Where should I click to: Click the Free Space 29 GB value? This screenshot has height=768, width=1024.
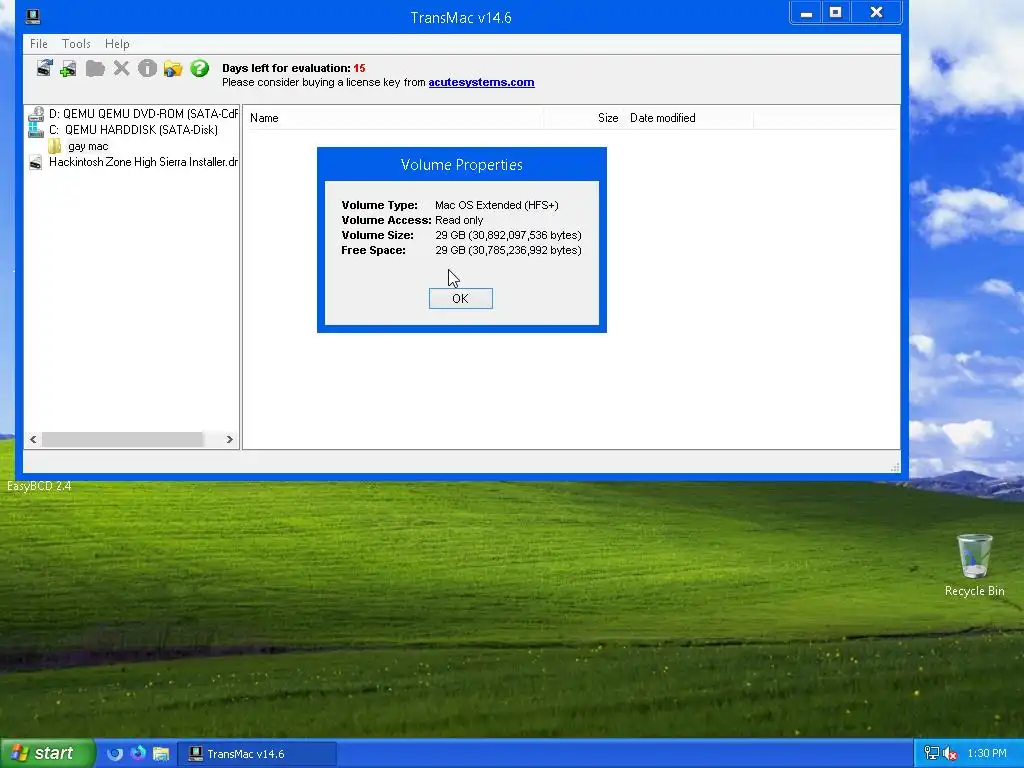tap(508, 250)
